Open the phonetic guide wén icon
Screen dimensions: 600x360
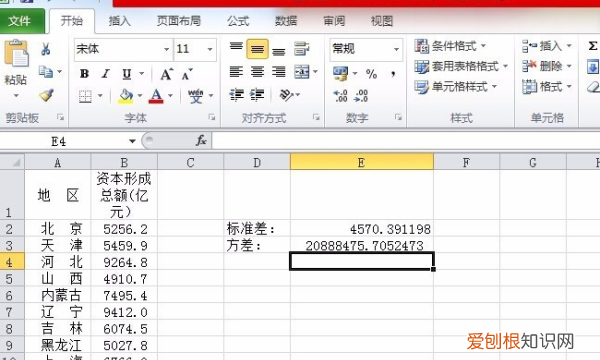click(196, 96)
